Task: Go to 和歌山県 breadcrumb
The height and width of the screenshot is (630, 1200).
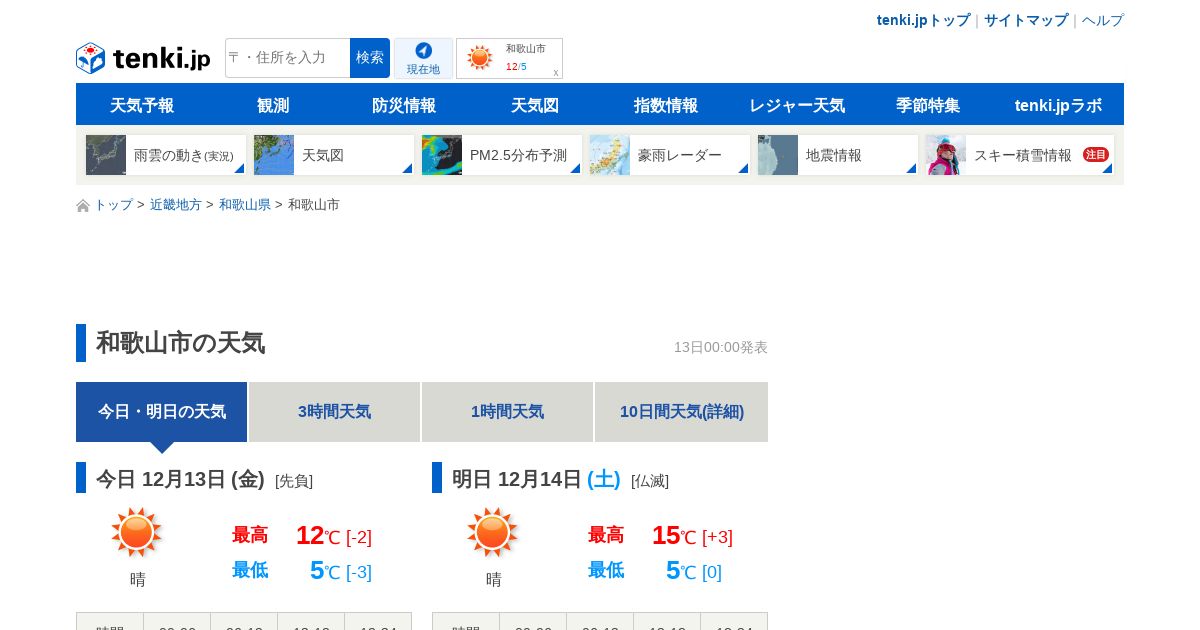Action: pos(245,205)
